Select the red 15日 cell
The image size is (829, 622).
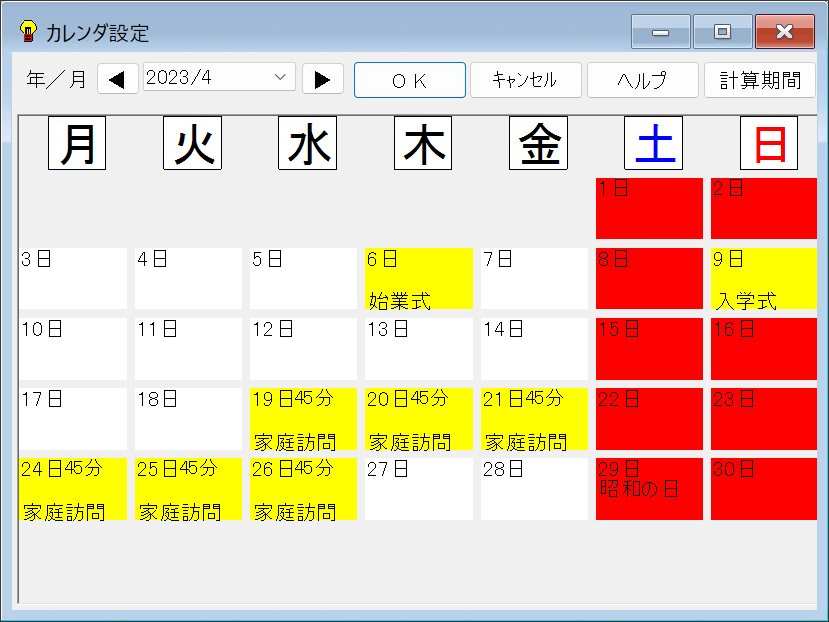(x=649, y=349)
